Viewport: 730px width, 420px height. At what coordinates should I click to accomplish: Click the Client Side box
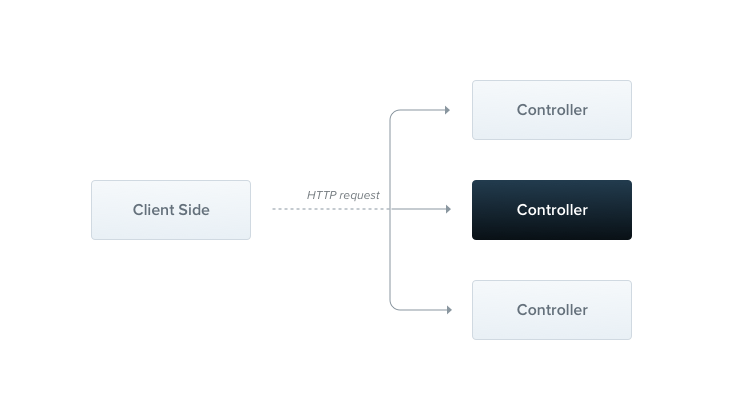(171, 210)
